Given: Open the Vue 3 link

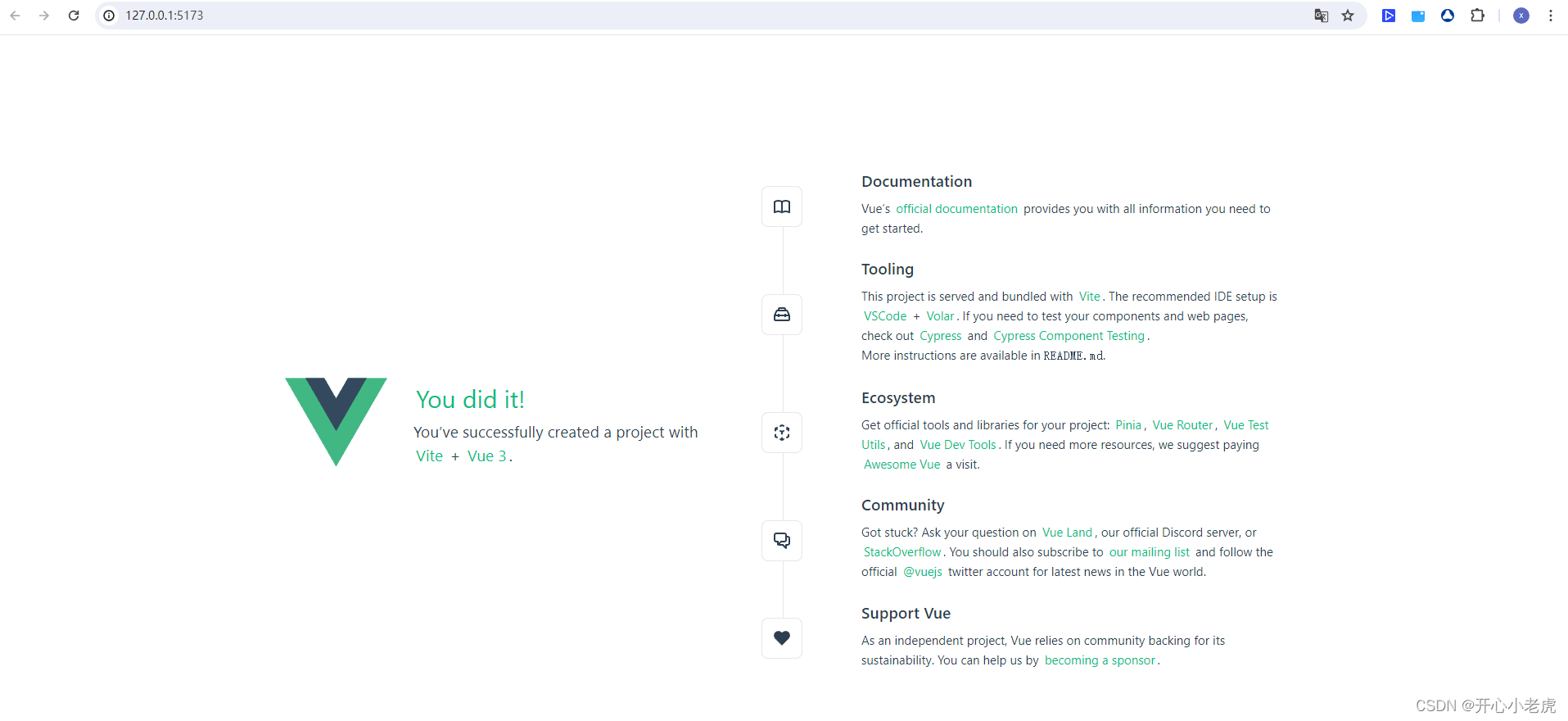Looking at the screenshot, I should 487,456.
